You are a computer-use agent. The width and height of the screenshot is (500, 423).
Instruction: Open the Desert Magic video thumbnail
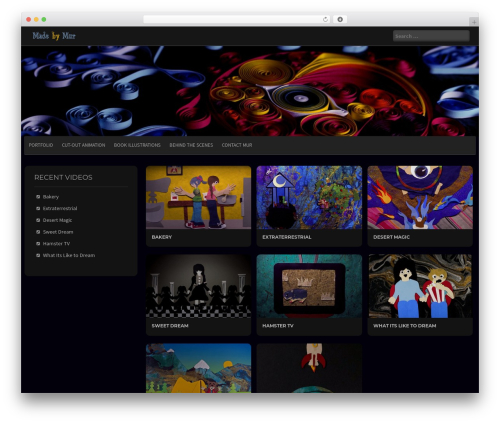[420, 197]
